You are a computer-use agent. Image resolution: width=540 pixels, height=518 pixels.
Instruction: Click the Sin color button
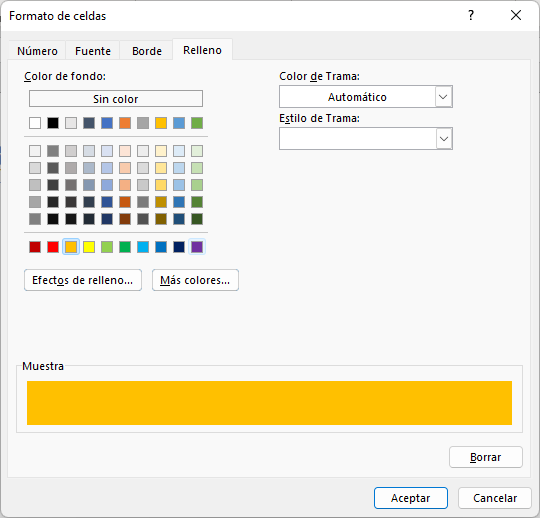(116, 99)
